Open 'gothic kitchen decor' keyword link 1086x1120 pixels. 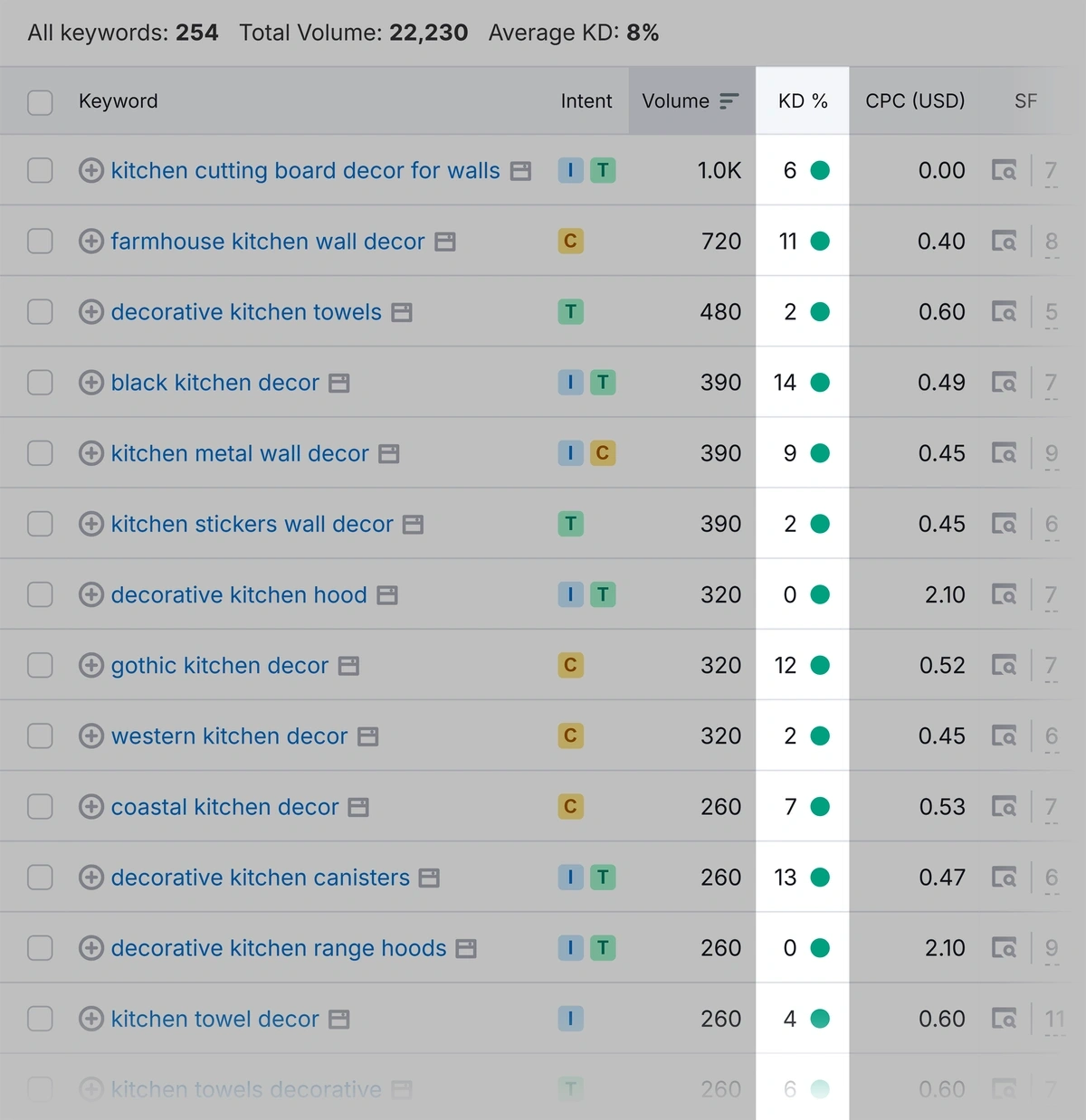[219, 665]
